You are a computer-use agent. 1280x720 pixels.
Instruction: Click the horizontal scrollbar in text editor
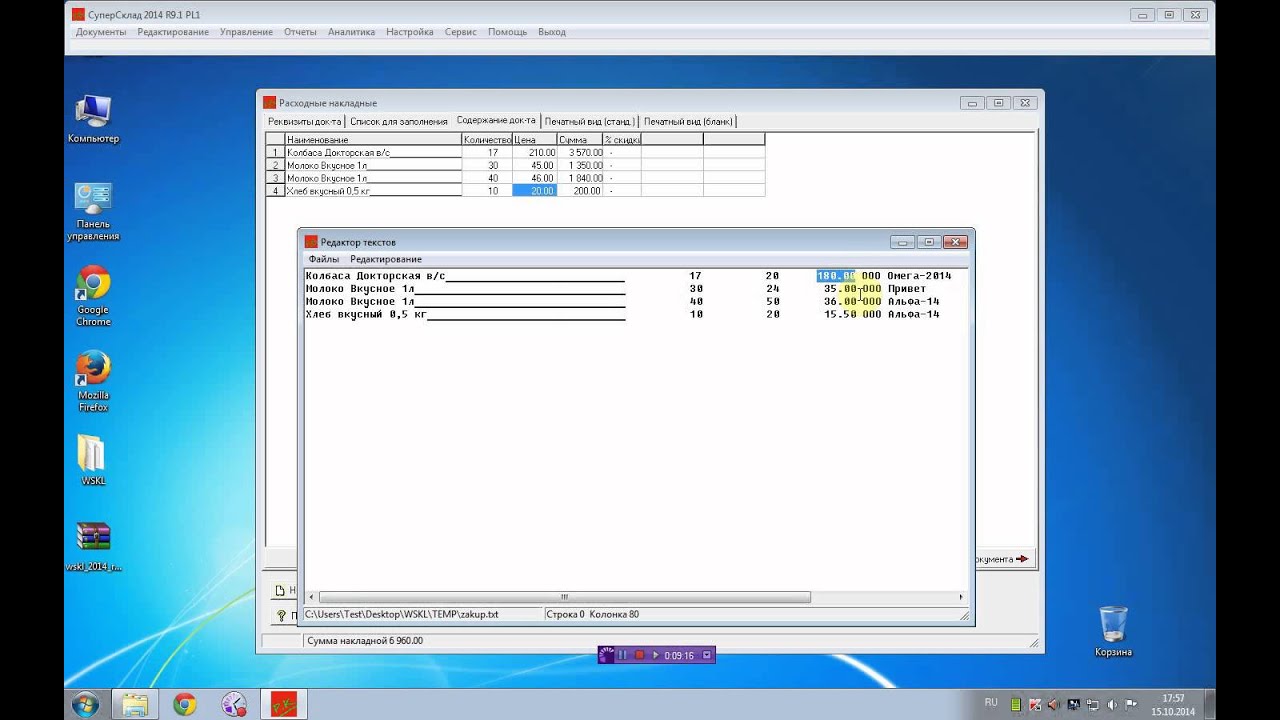pos(564,597)
